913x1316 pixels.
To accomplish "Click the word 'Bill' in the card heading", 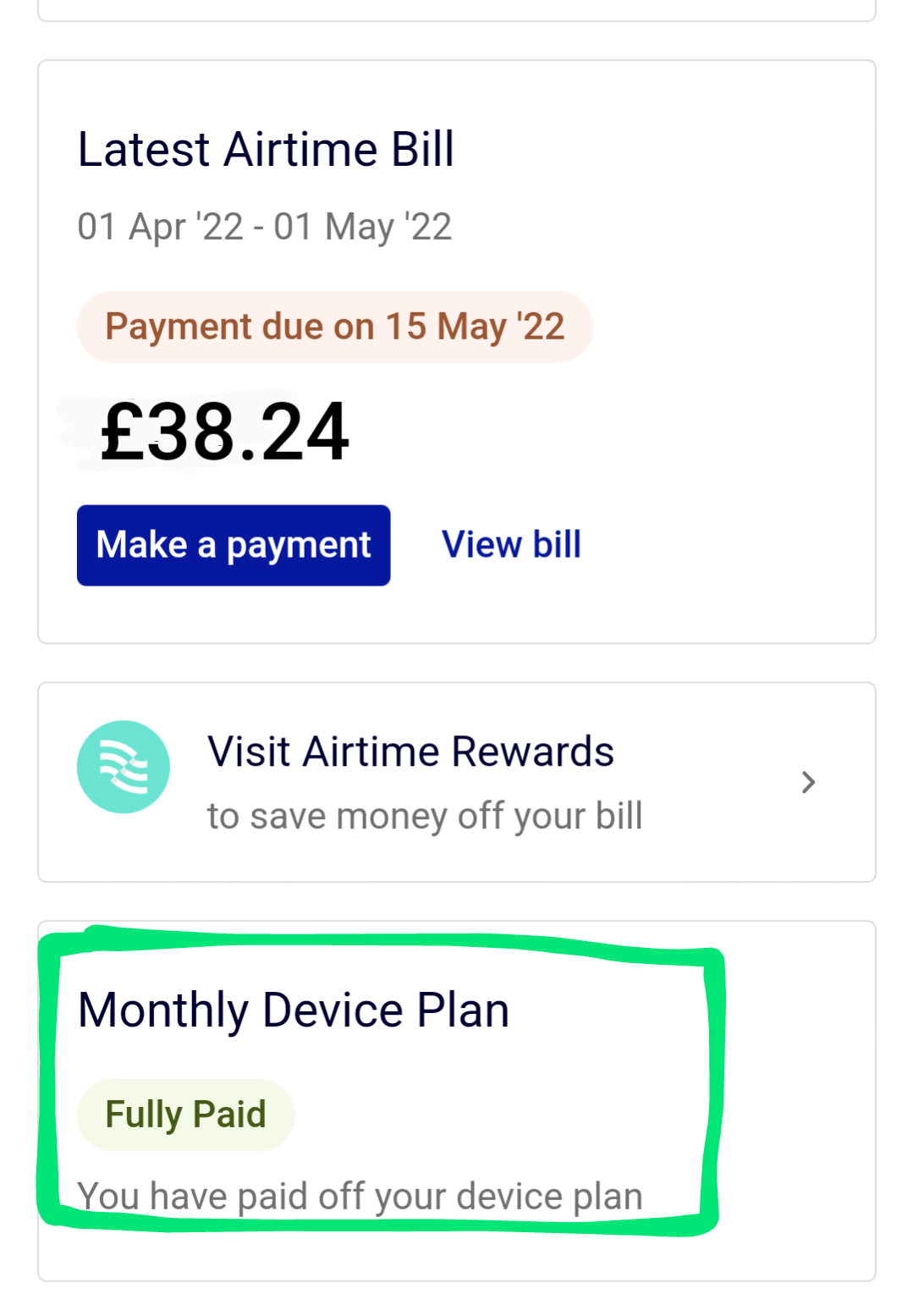I will click(422, 150).
